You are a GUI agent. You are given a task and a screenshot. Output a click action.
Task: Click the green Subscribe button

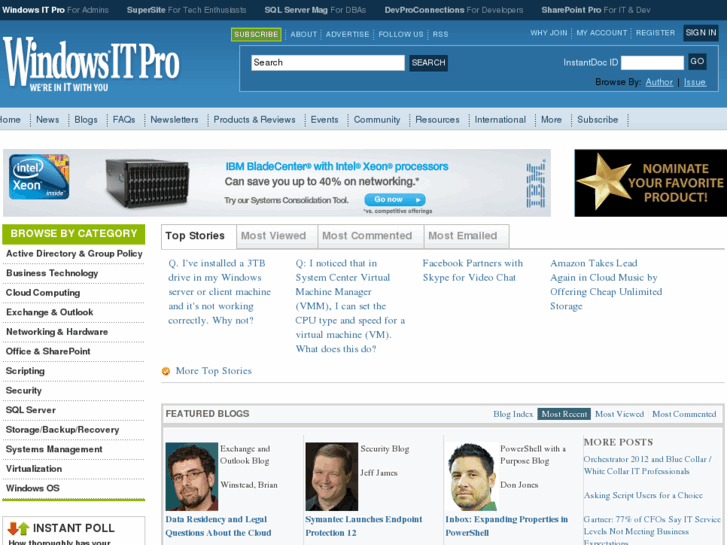(x=256, y=34)
